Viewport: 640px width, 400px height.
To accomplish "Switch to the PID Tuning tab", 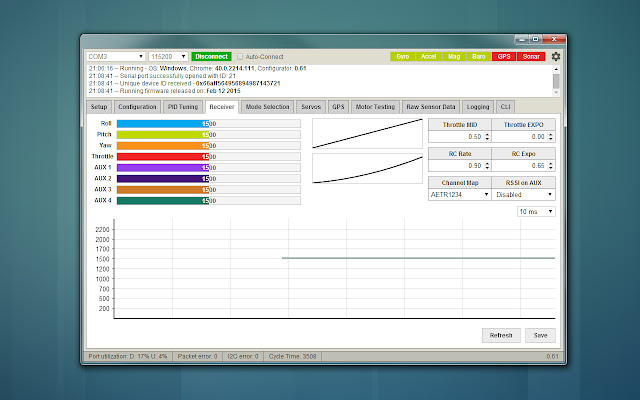I will pos(182,105).
